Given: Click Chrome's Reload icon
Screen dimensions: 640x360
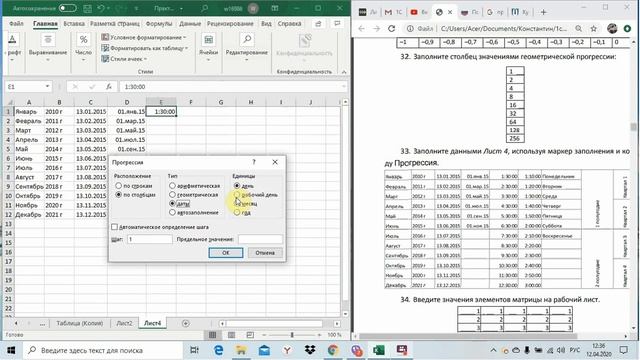Looking at the screenshot, I should pos(391,29).
